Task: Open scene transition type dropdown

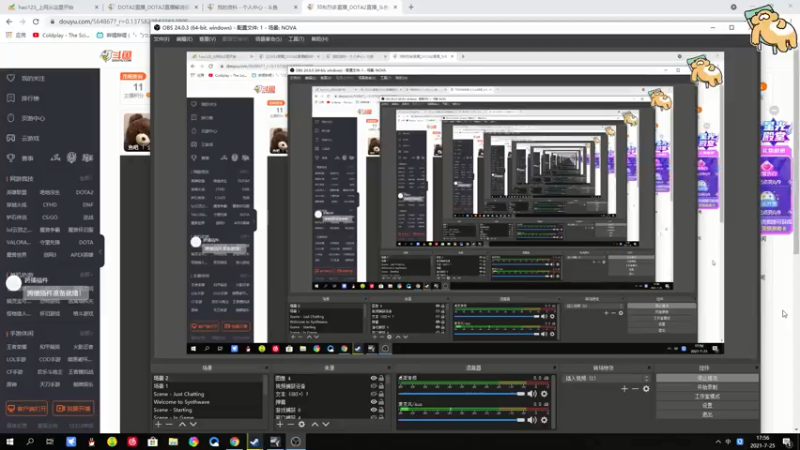Action: tap(607, 379)
